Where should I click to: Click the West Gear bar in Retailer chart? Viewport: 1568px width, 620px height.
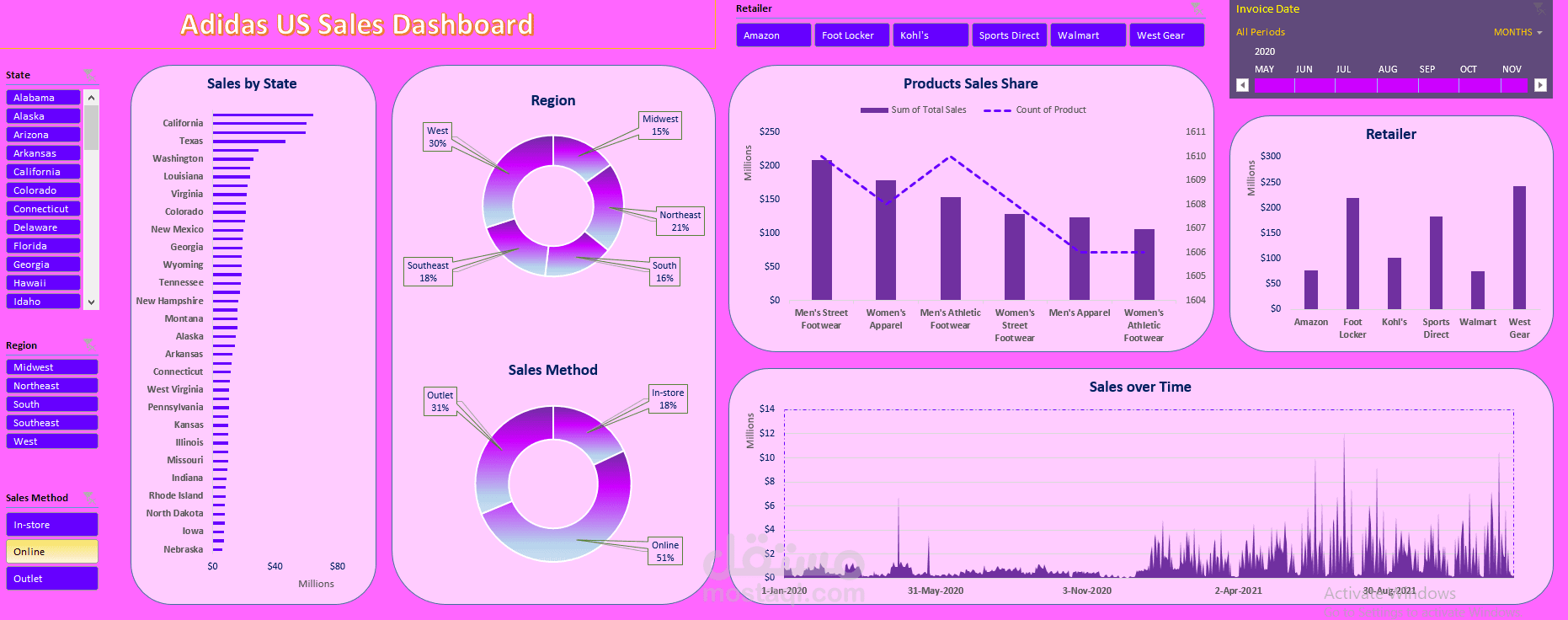coord(1519,248)
